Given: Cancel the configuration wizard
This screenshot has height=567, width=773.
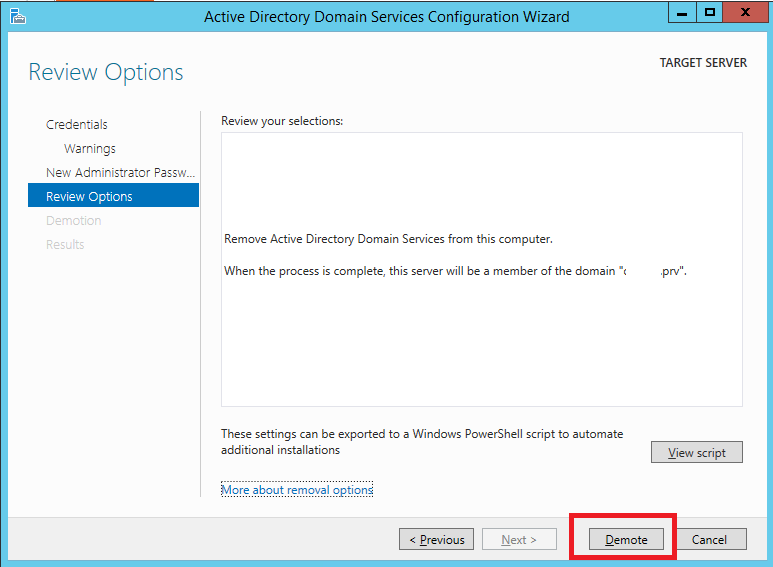Looking at the screenshot, I should pyautogui.click(x=709, y=539).
